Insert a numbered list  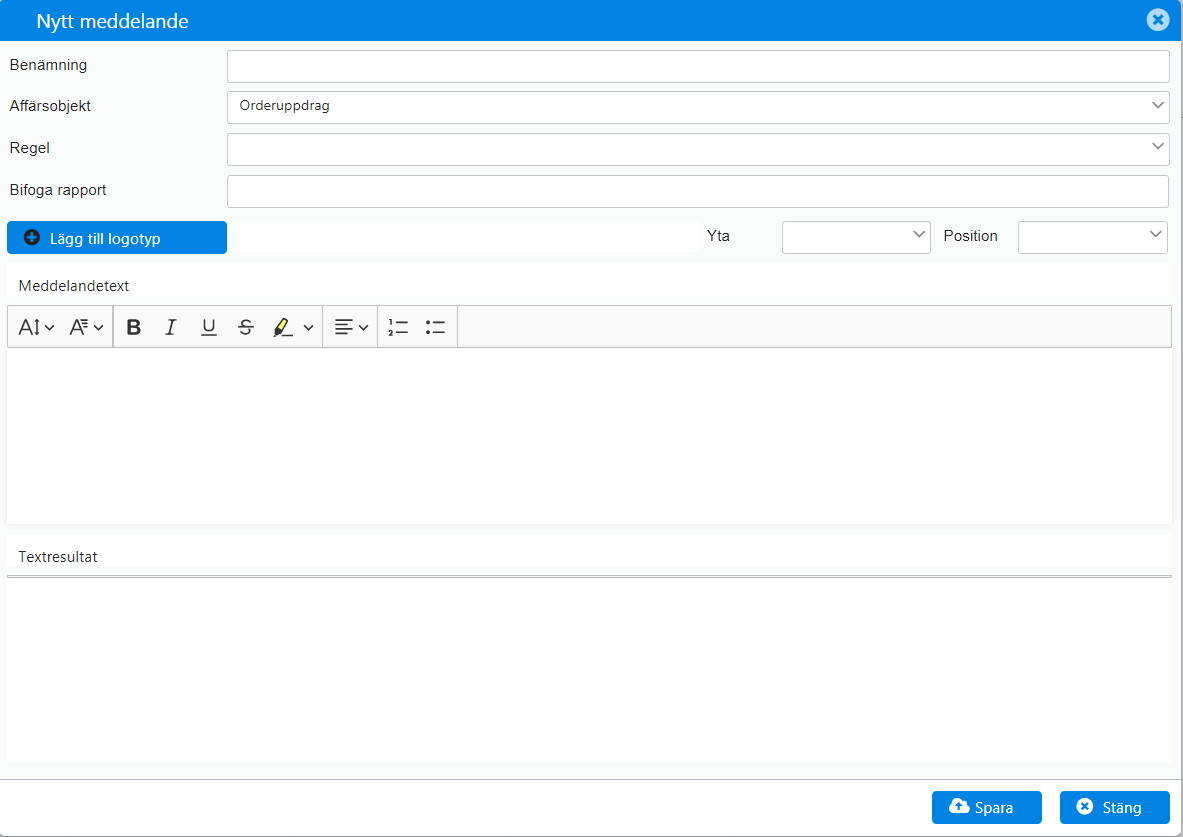pos(398,327)
